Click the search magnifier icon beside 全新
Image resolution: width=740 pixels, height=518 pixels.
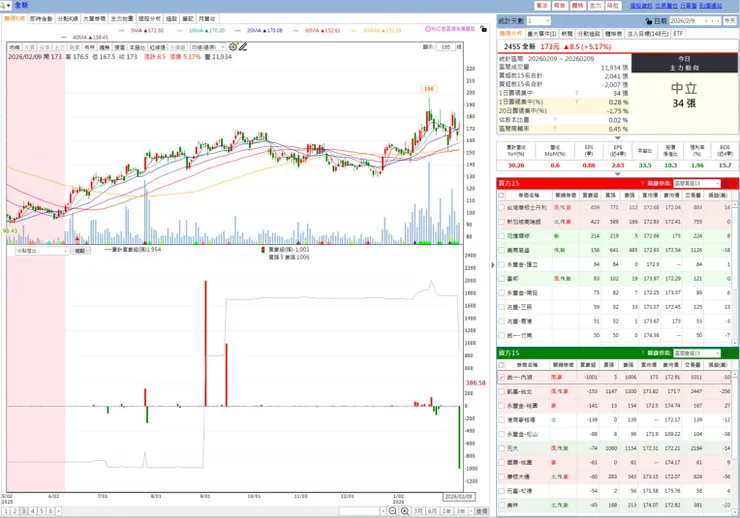(3, 5)
